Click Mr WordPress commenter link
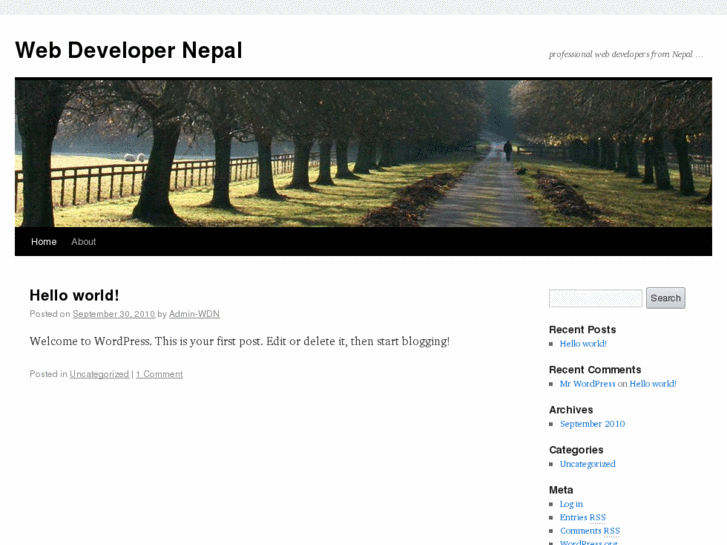This screenshot has height=545, width=727. [587, 384]
